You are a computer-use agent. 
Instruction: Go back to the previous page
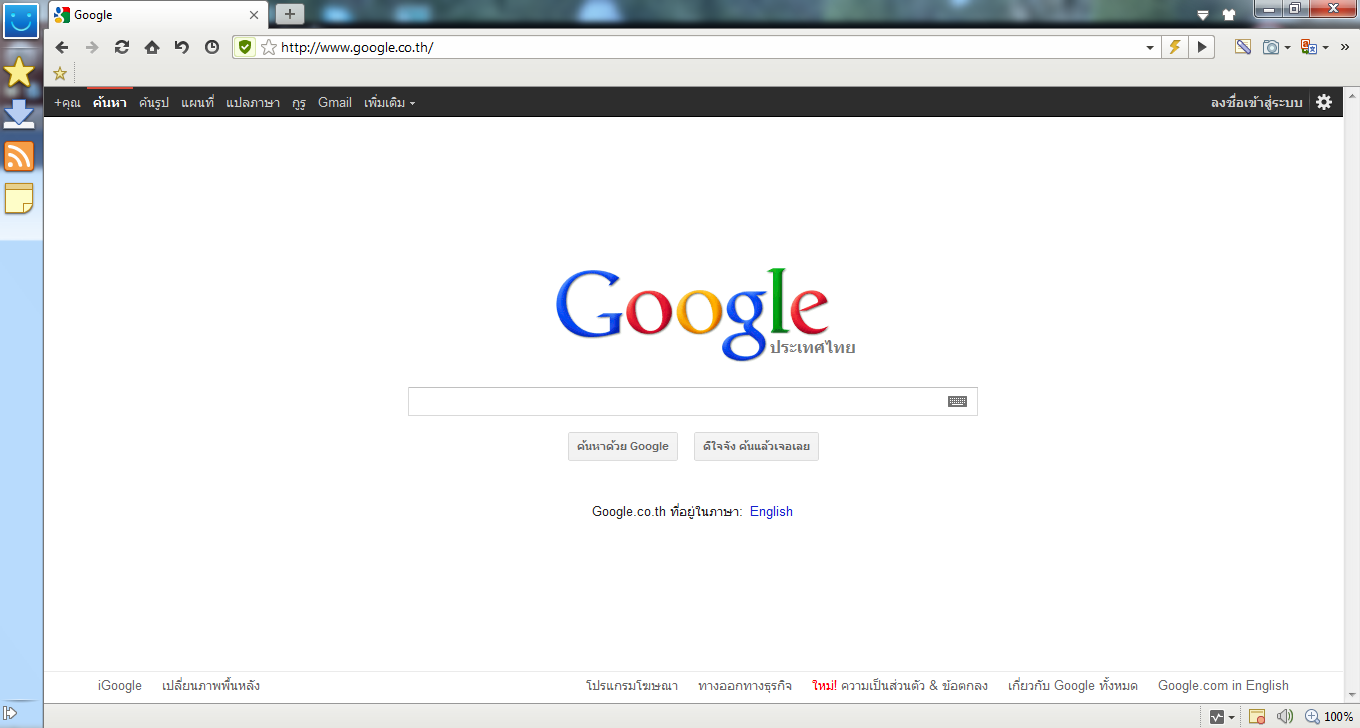point(62,47)
